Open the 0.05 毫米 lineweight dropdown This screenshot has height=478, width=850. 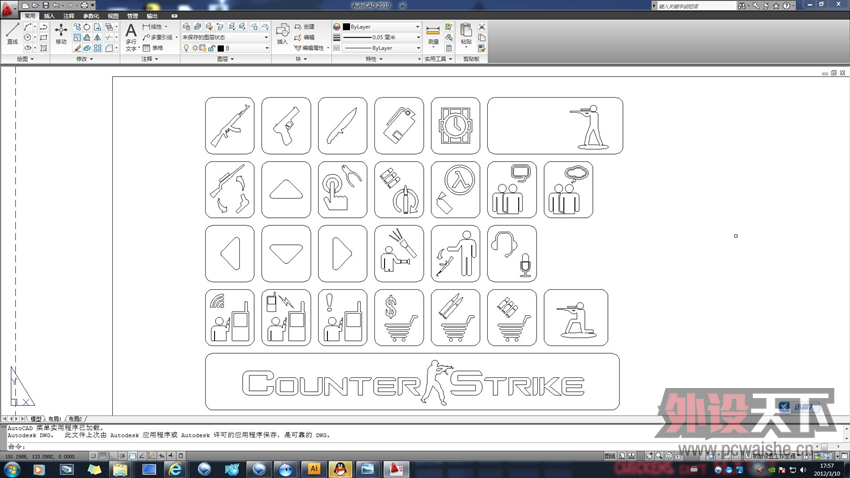point(382,37)
